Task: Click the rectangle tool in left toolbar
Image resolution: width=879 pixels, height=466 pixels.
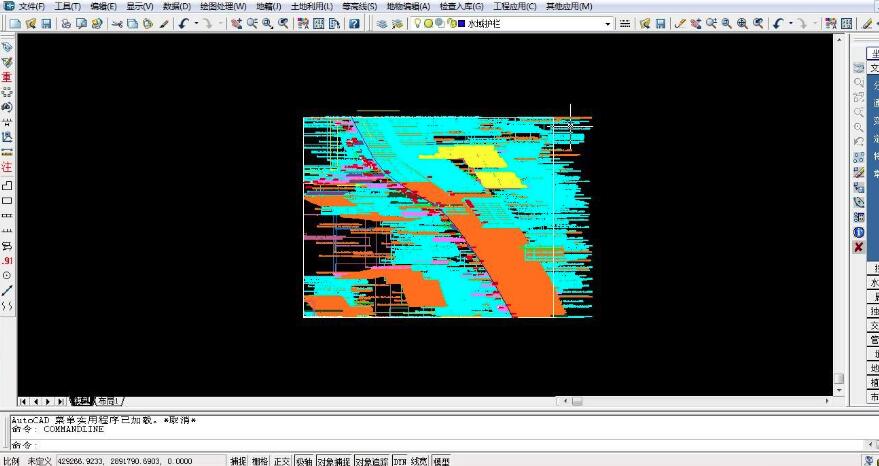Action: point(7,200)
